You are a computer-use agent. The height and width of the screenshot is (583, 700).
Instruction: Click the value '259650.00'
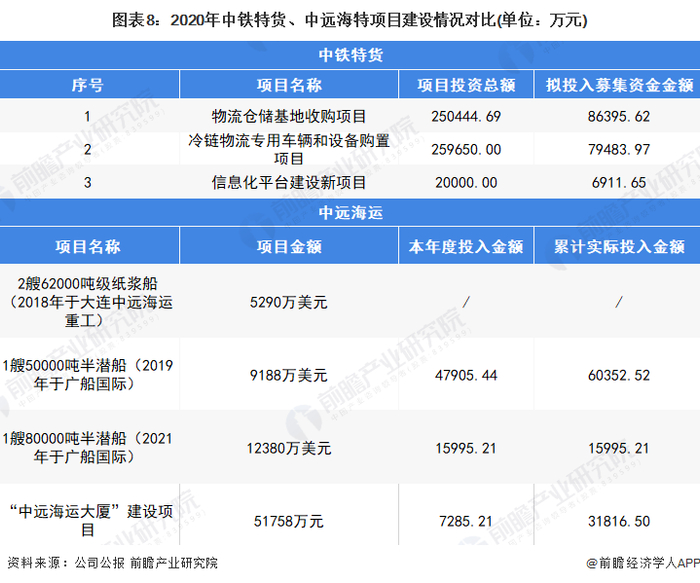coord(466,149)
